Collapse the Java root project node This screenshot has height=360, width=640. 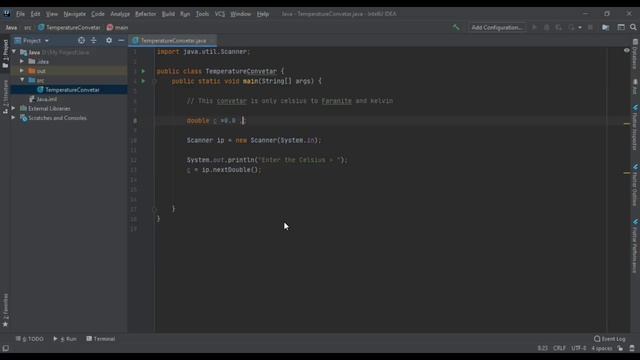click(x=14, y=52)
